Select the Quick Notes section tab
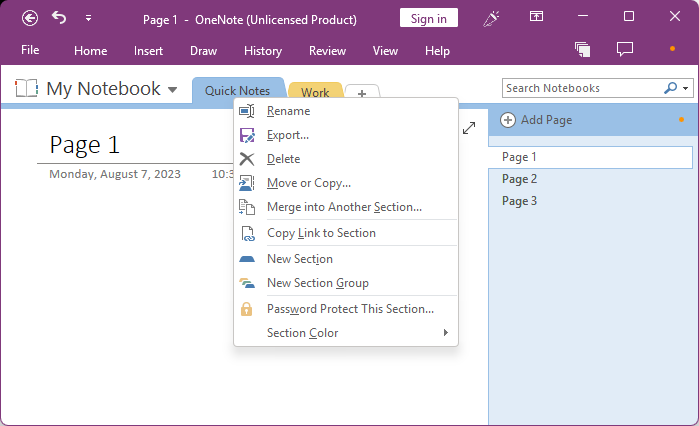699x426 pixels. [x=237, y=90]
